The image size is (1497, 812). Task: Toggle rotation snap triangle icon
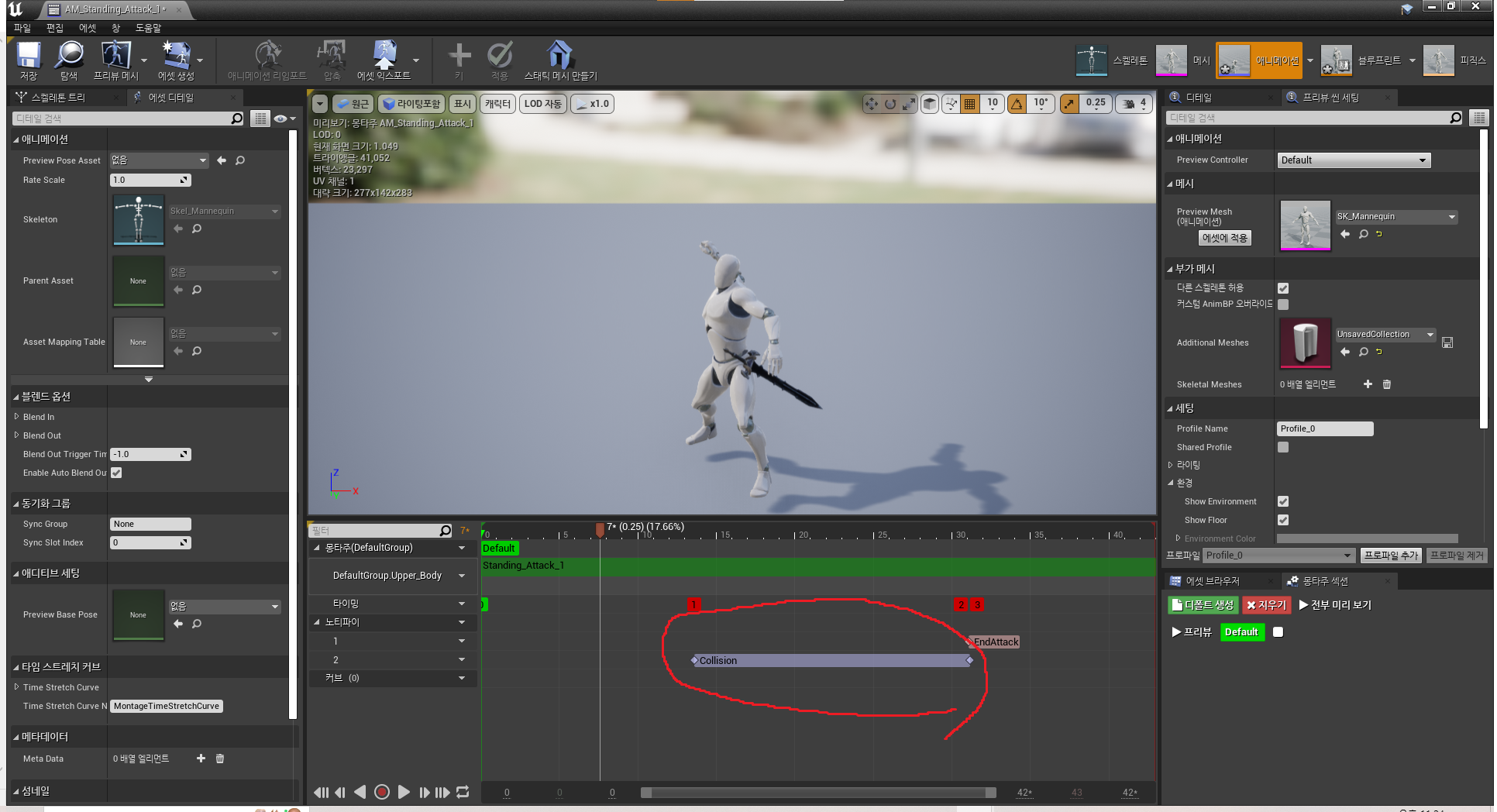point(1017,104)
